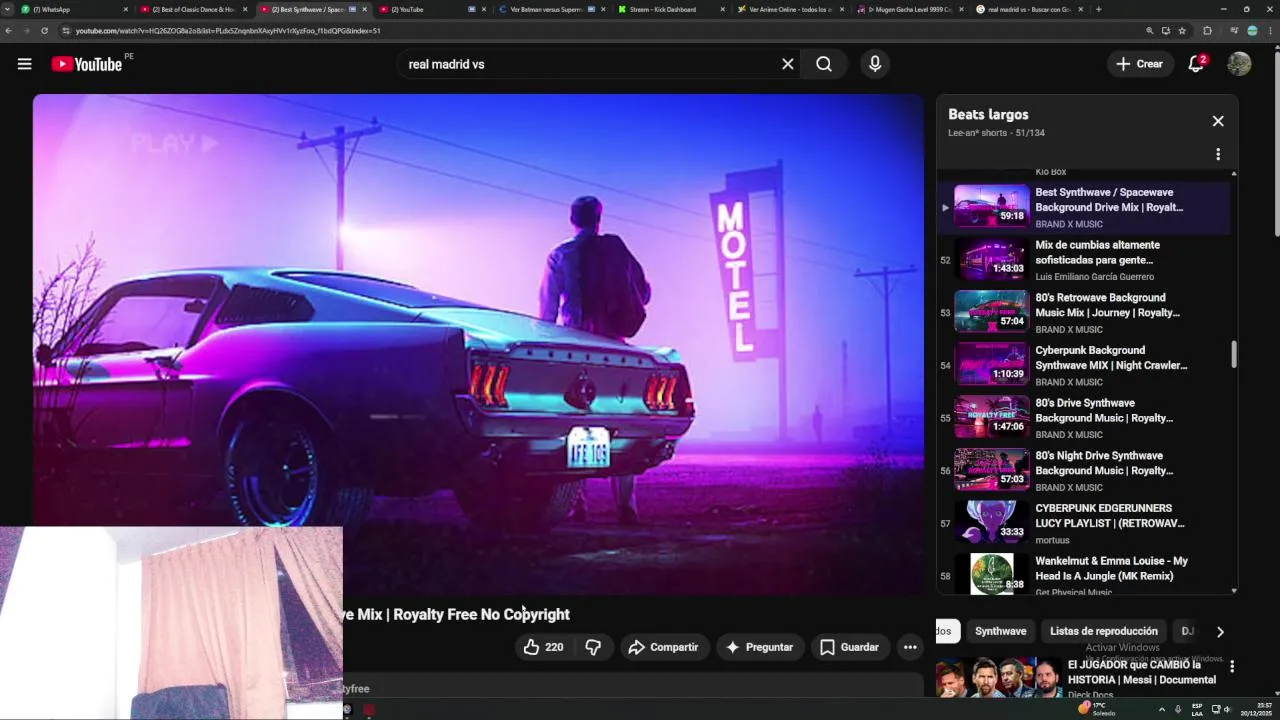Open options for Messi Documental recommendation
Viewport: 1280px width, 720px height.
[1232, 666]
